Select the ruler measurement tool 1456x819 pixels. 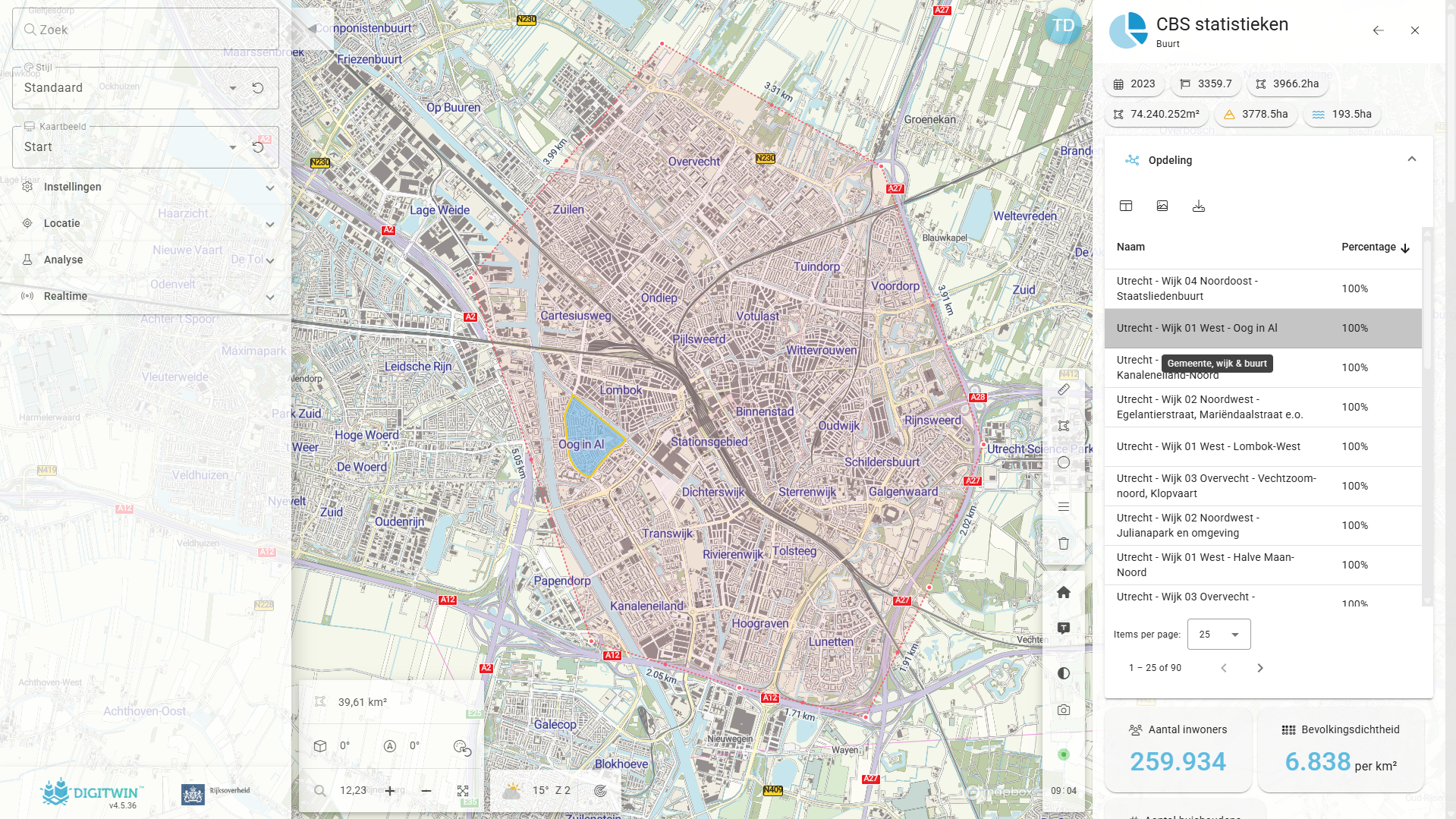1064,389
